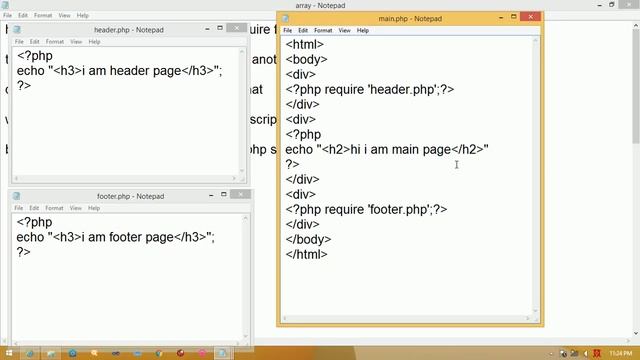Close main.php Notepad window
This screenshot has width=640, height=360.
531,17
